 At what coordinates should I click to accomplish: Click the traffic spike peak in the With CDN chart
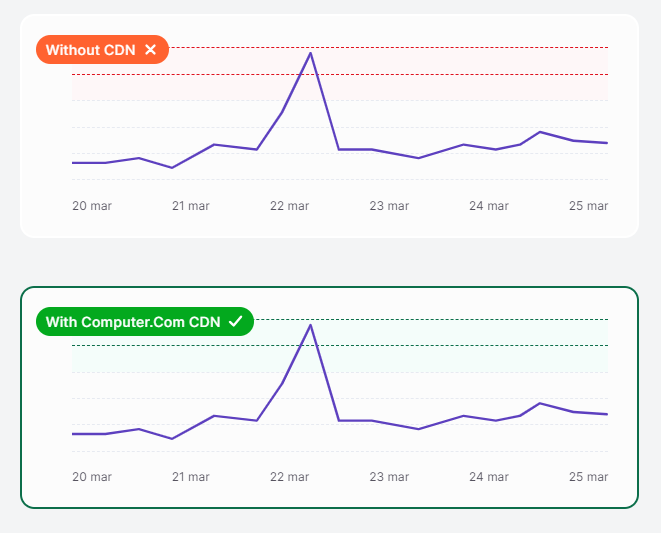point(311,325)
